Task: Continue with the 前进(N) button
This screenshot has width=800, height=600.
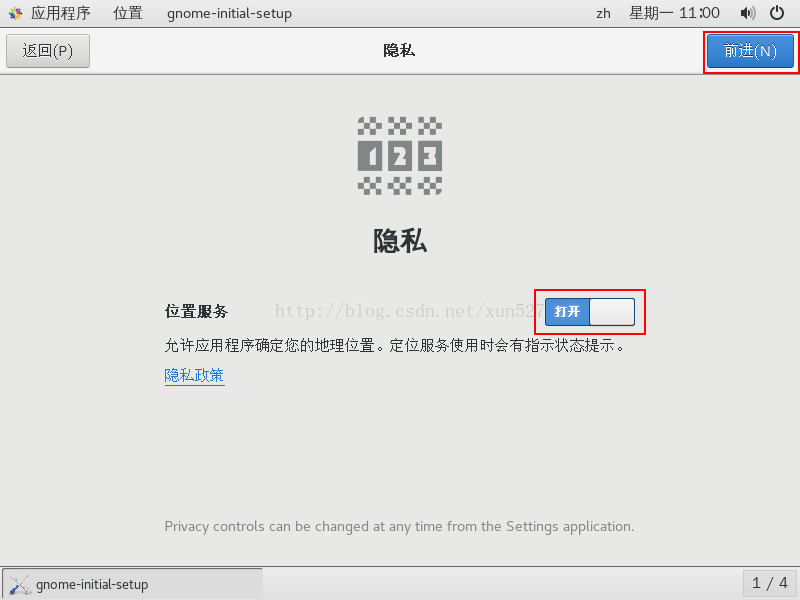Action: (x=750, y=51)
